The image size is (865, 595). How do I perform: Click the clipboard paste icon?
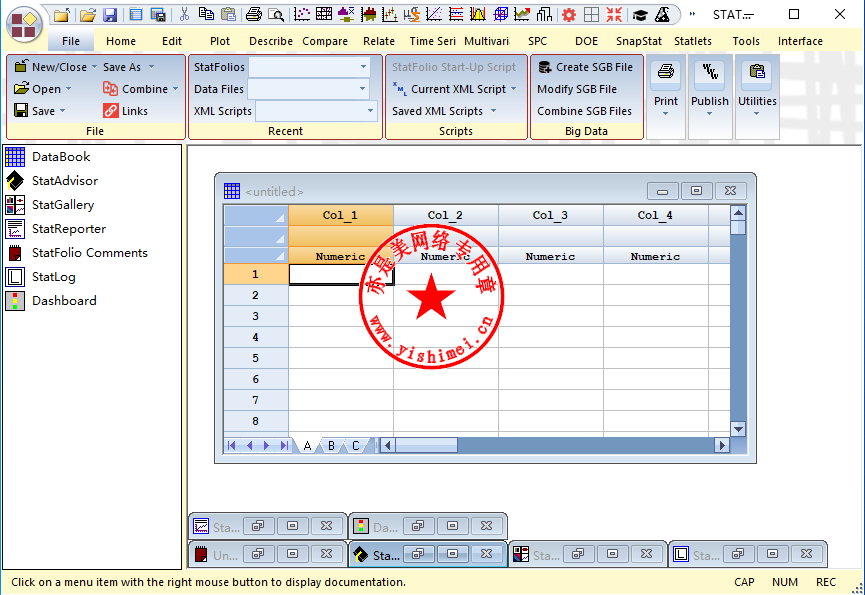pyautogui.click(x=228, y=14)
